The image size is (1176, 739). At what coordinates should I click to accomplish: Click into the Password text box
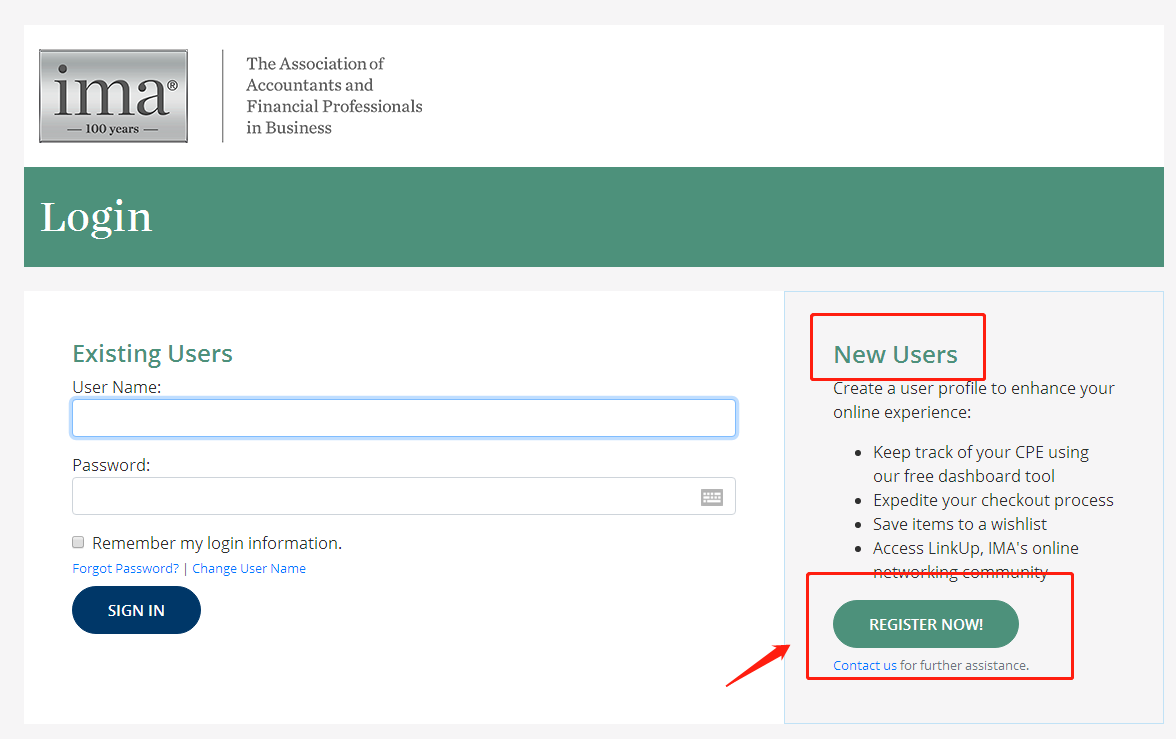click(380, 497)
